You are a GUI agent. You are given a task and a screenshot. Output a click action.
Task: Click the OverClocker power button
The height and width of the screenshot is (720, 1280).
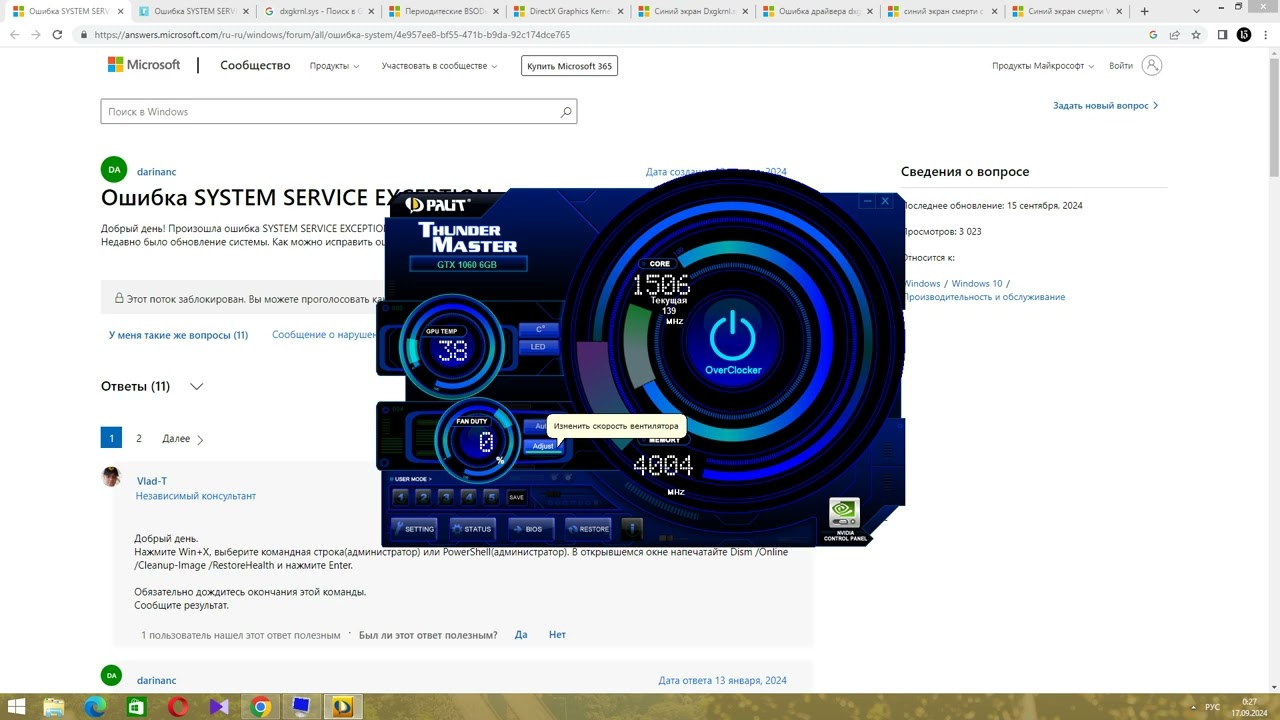pos(734,341)
